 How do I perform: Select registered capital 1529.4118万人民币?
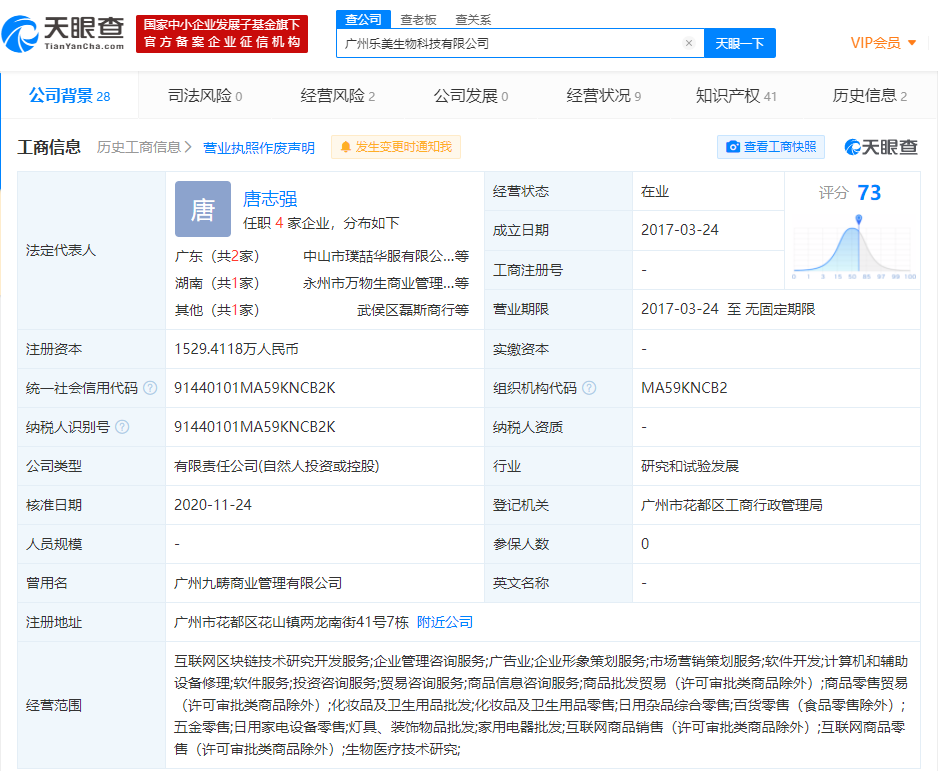click(x=236, y=349)
